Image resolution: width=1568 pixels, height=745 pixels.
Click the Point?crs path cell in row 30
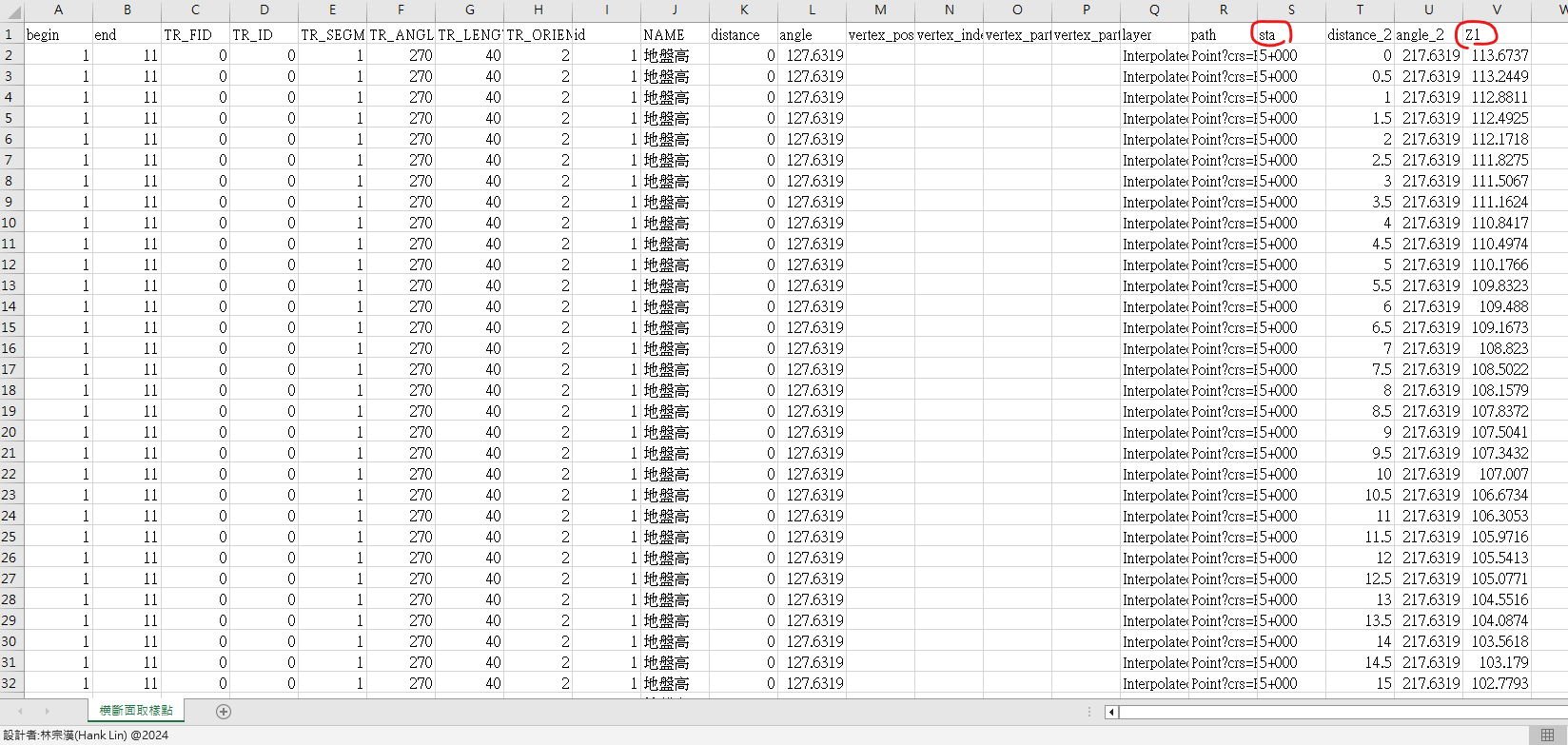[1223, 641]
